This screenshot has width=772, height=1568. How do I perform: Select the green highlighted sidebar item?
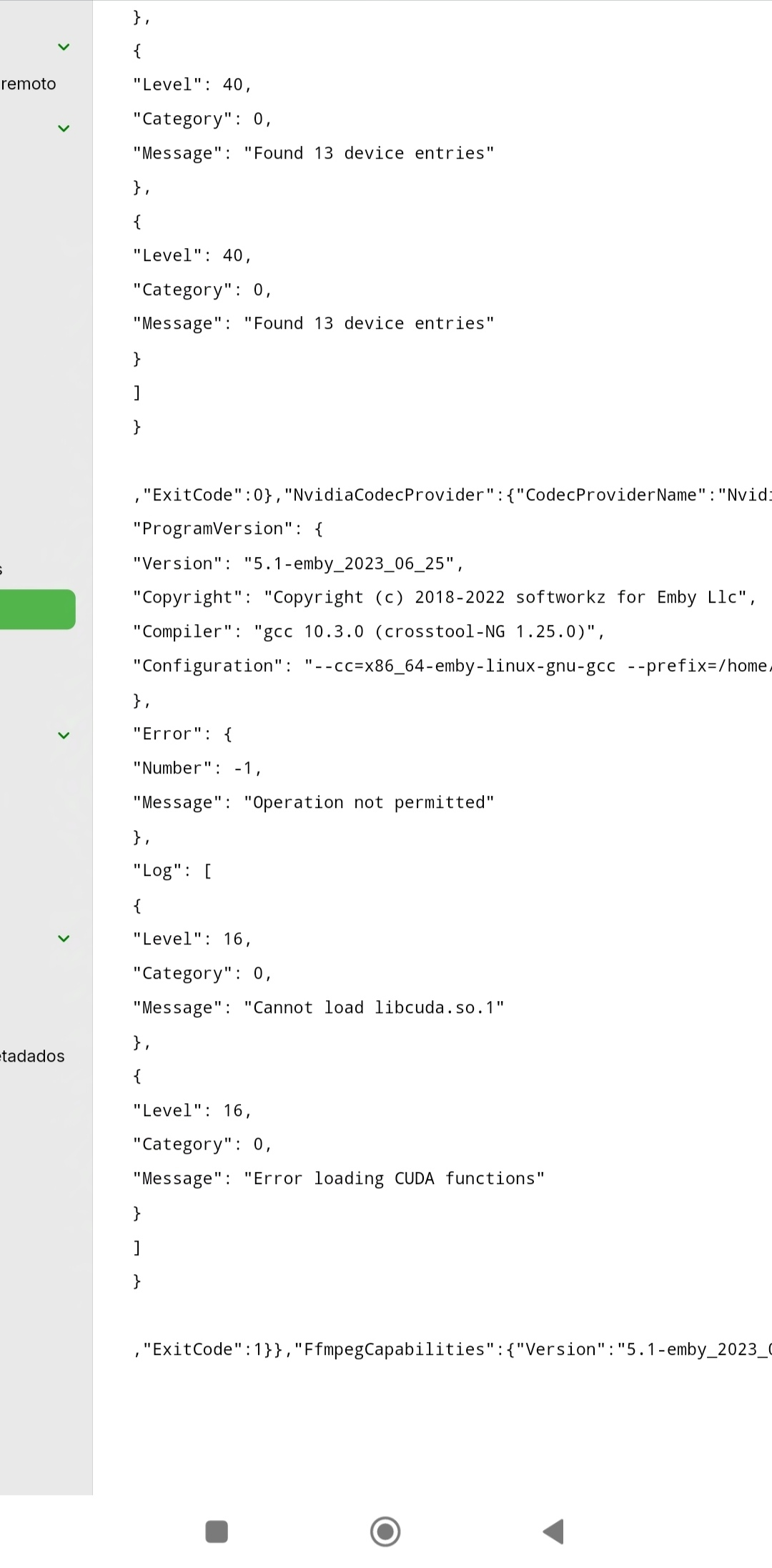(37, 609)
